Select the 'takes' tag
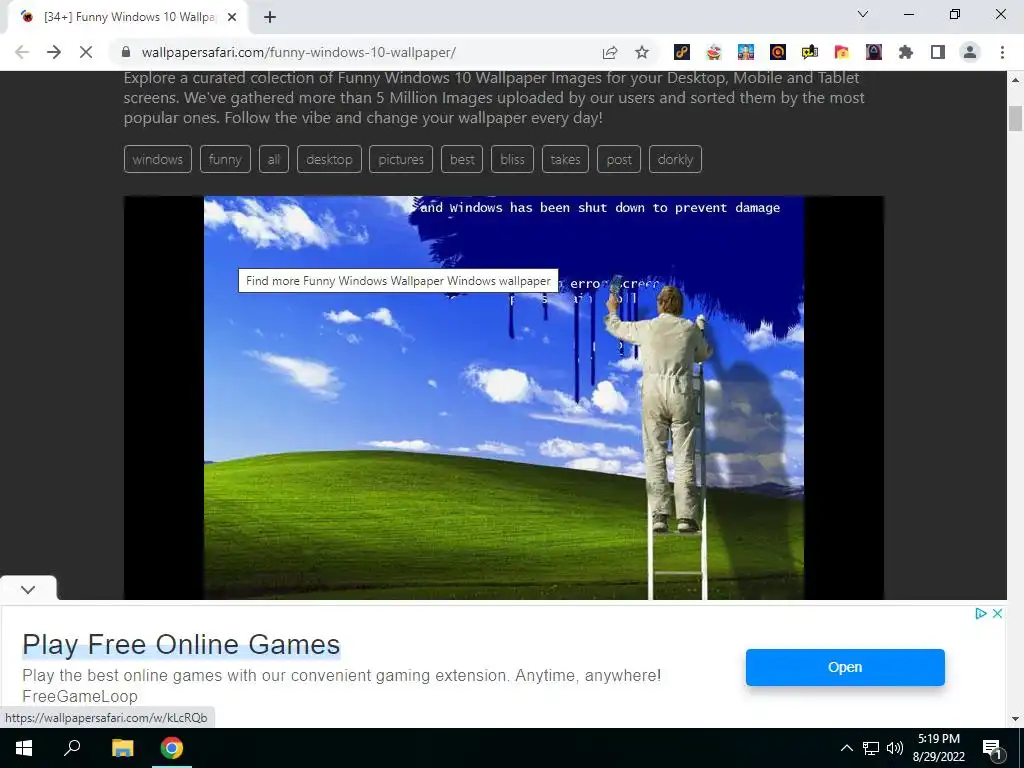 click(x=566, y=159)
